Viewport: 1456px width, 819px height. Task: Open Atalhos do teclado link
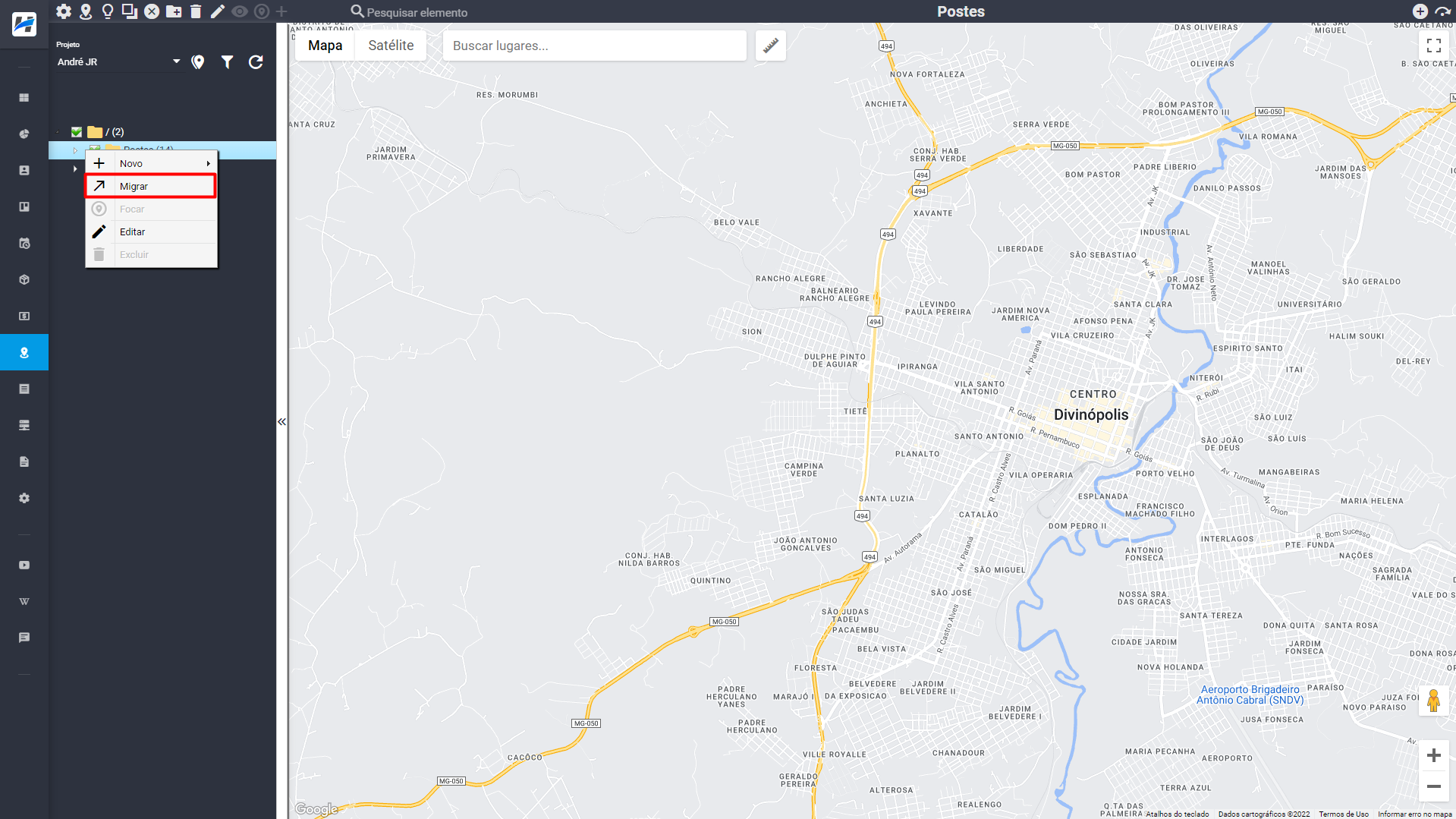1178,814
